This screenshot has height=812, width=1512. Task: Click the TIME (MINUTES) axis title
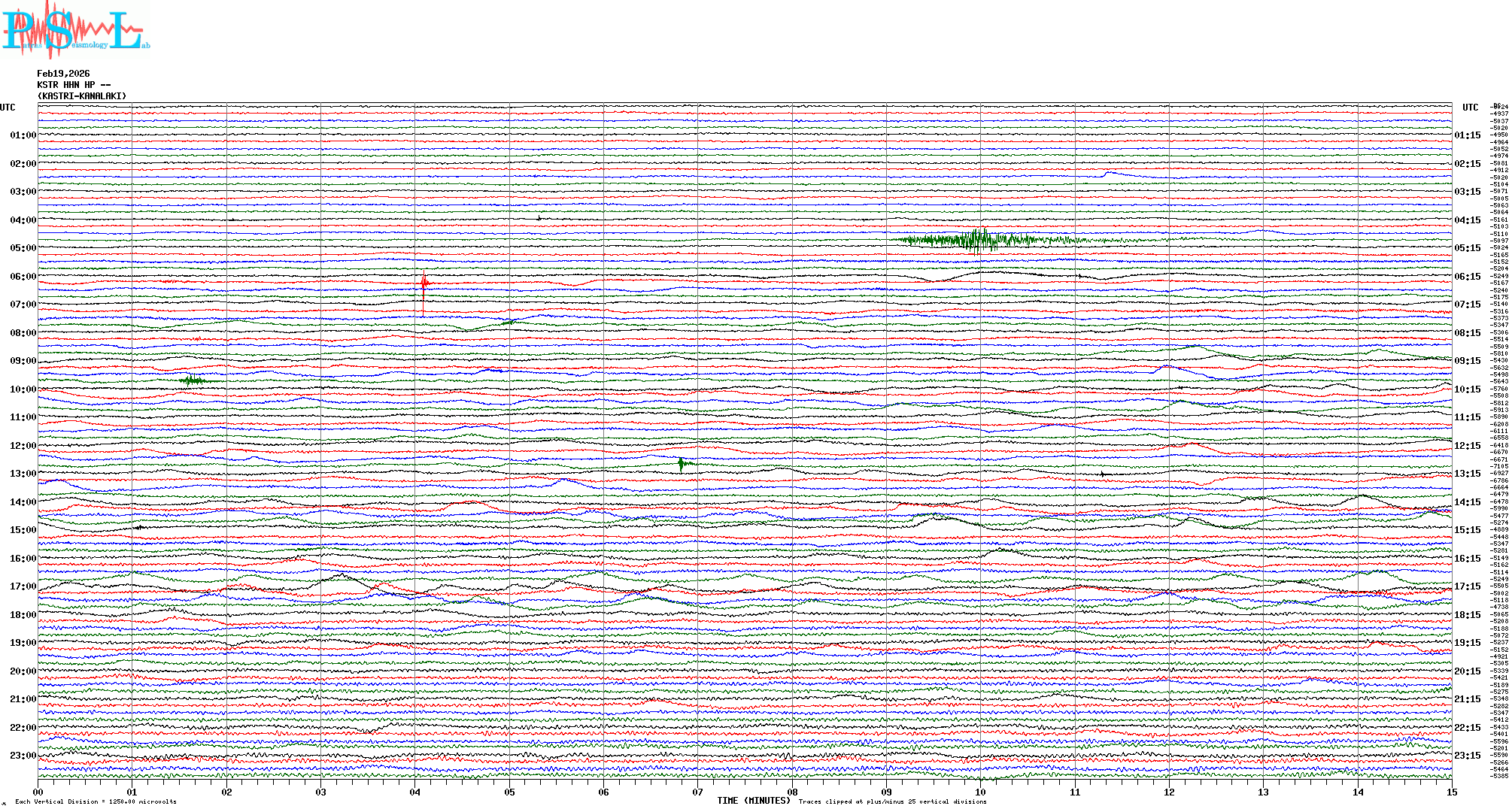753,801
